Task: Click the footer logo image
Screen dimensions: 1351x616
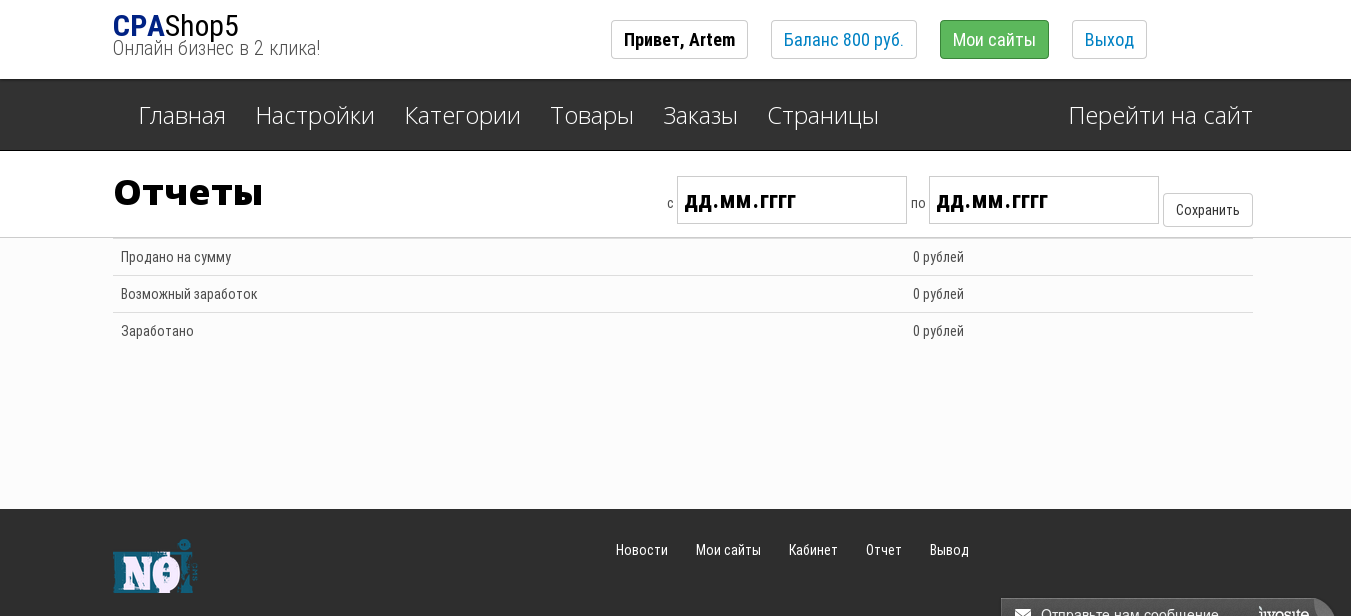Action: click(156, 567)
